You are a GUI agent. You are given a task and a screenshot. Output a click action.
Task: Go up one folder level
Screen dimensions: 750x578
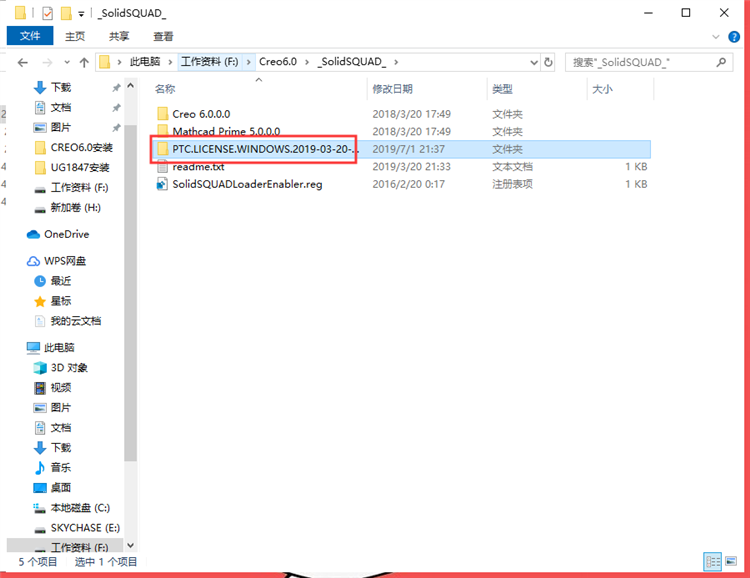(84, 62)
